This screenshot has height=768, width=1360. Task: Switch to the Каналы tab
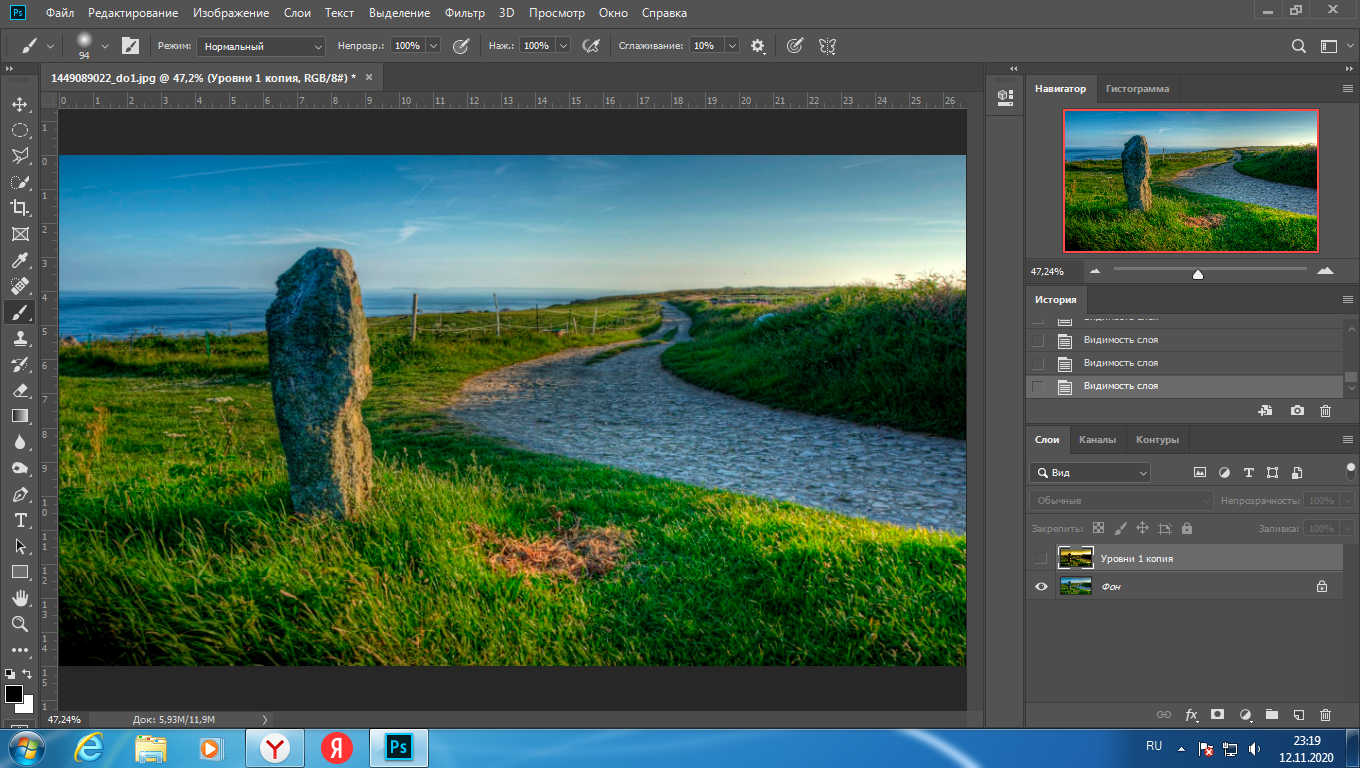pos(1097,440)
